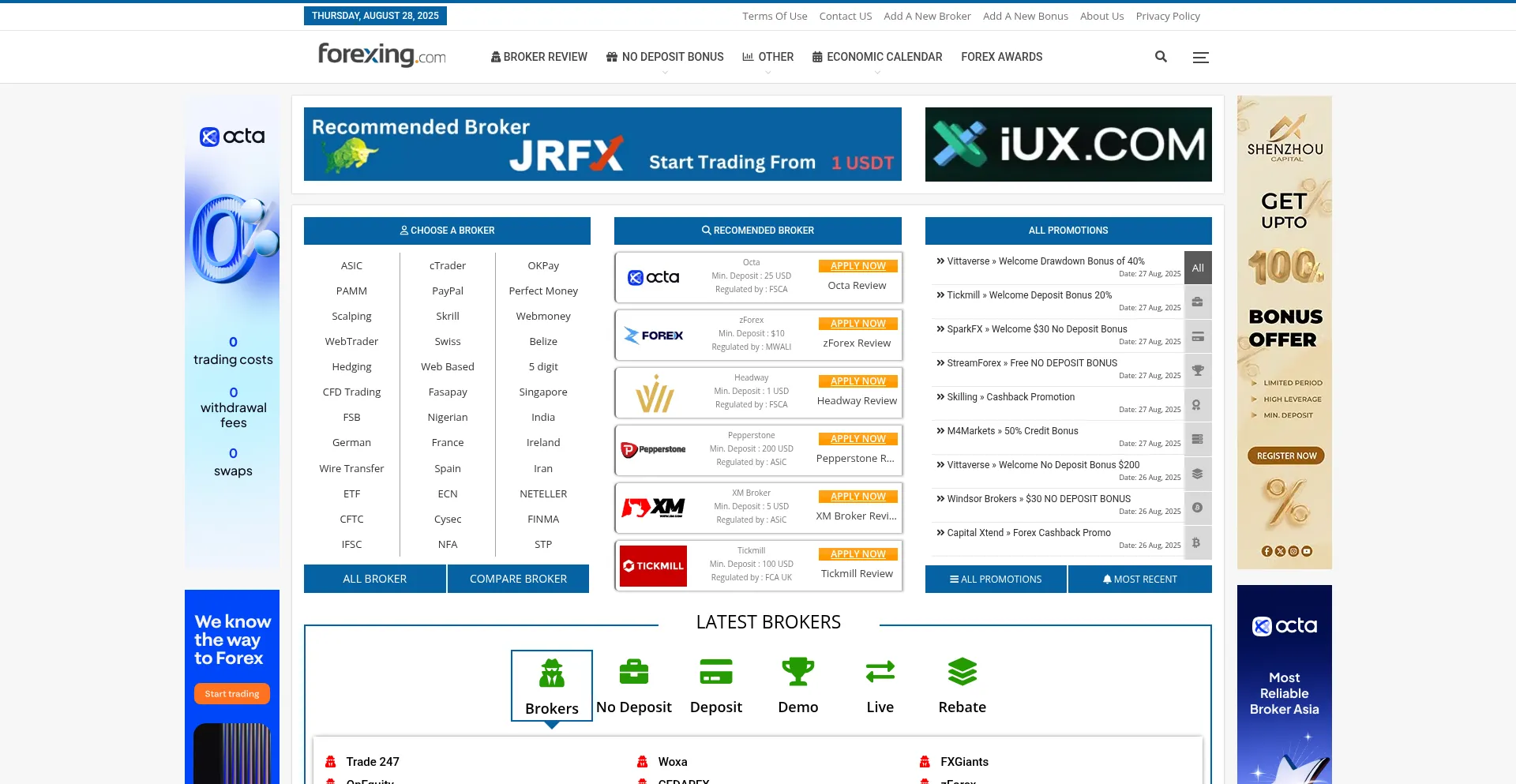Click the zForex broker logo
The width and height of the screenshot is (1516, 784).
[x=653, y=336]
